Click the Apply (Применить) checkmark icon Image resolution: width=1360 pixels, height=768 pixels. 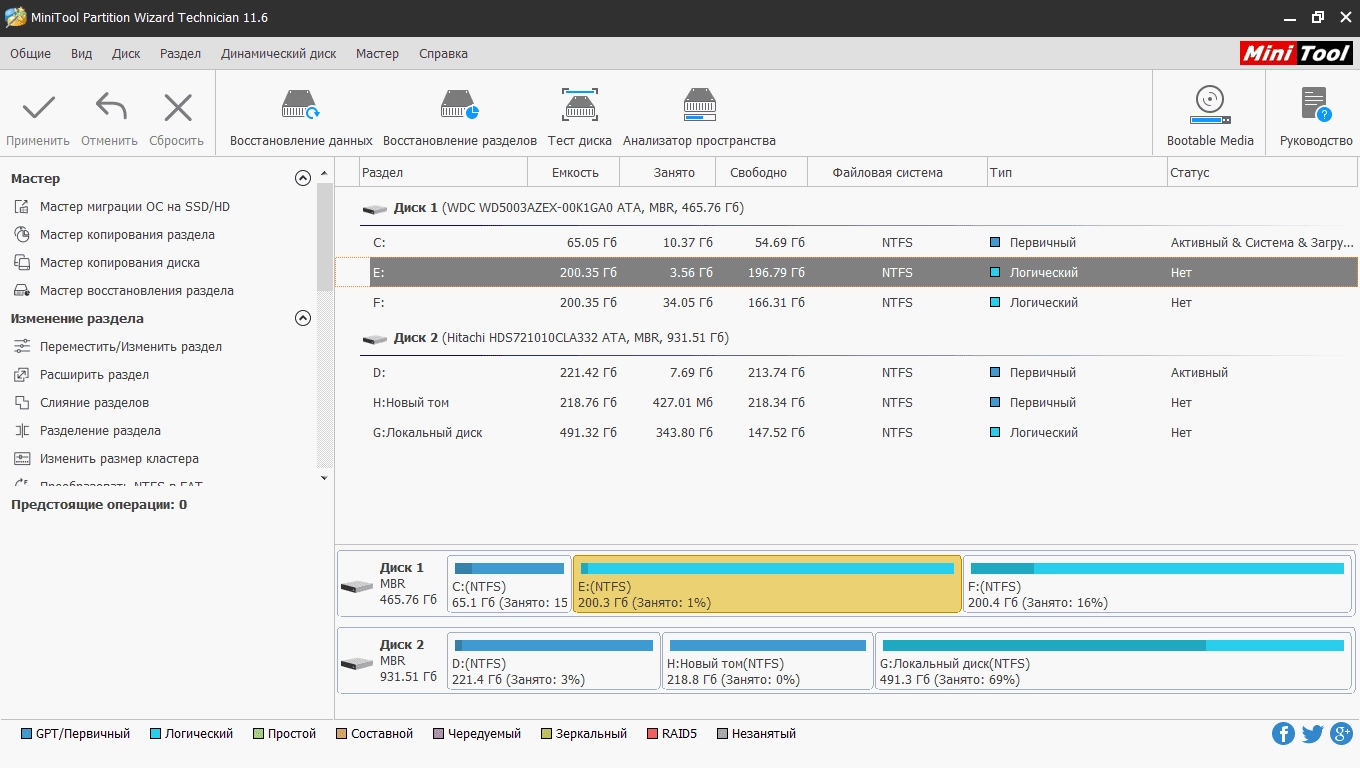[x=39, y=107]
